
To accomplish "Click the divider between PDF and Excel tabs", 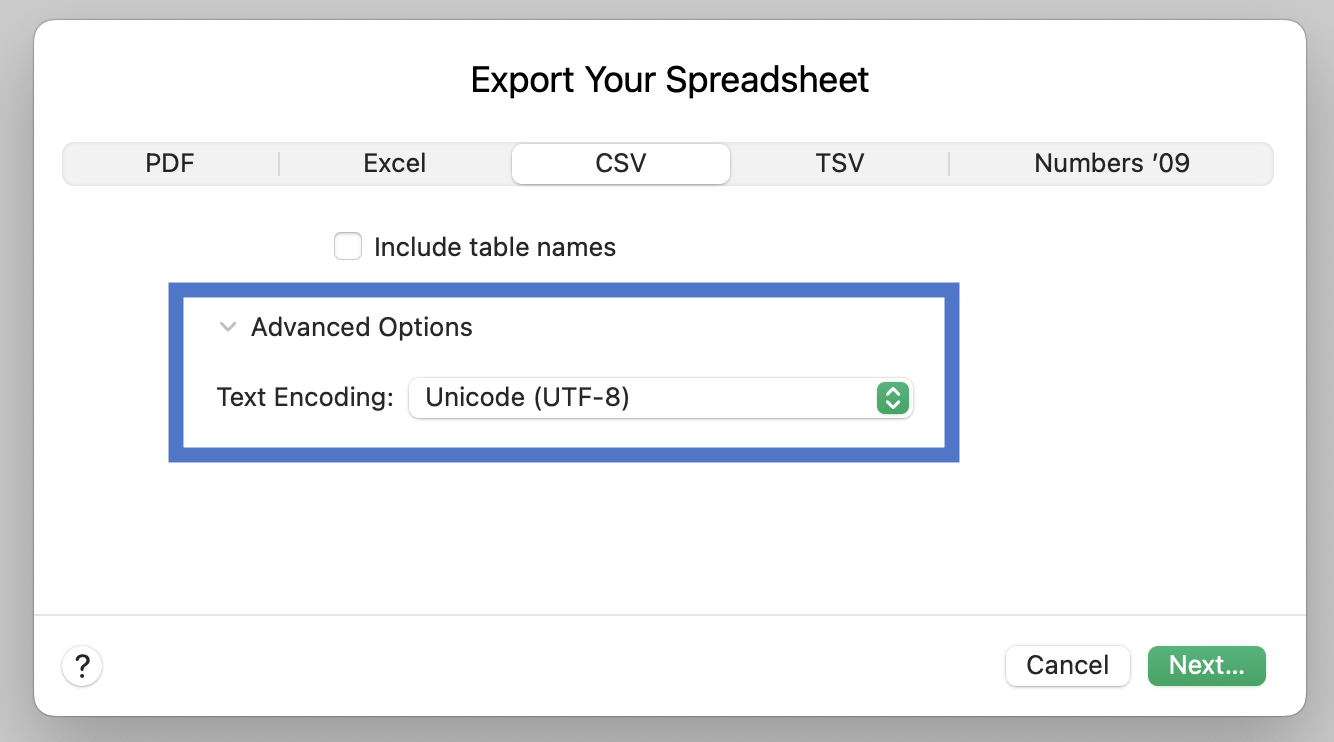I will point(279,164).
